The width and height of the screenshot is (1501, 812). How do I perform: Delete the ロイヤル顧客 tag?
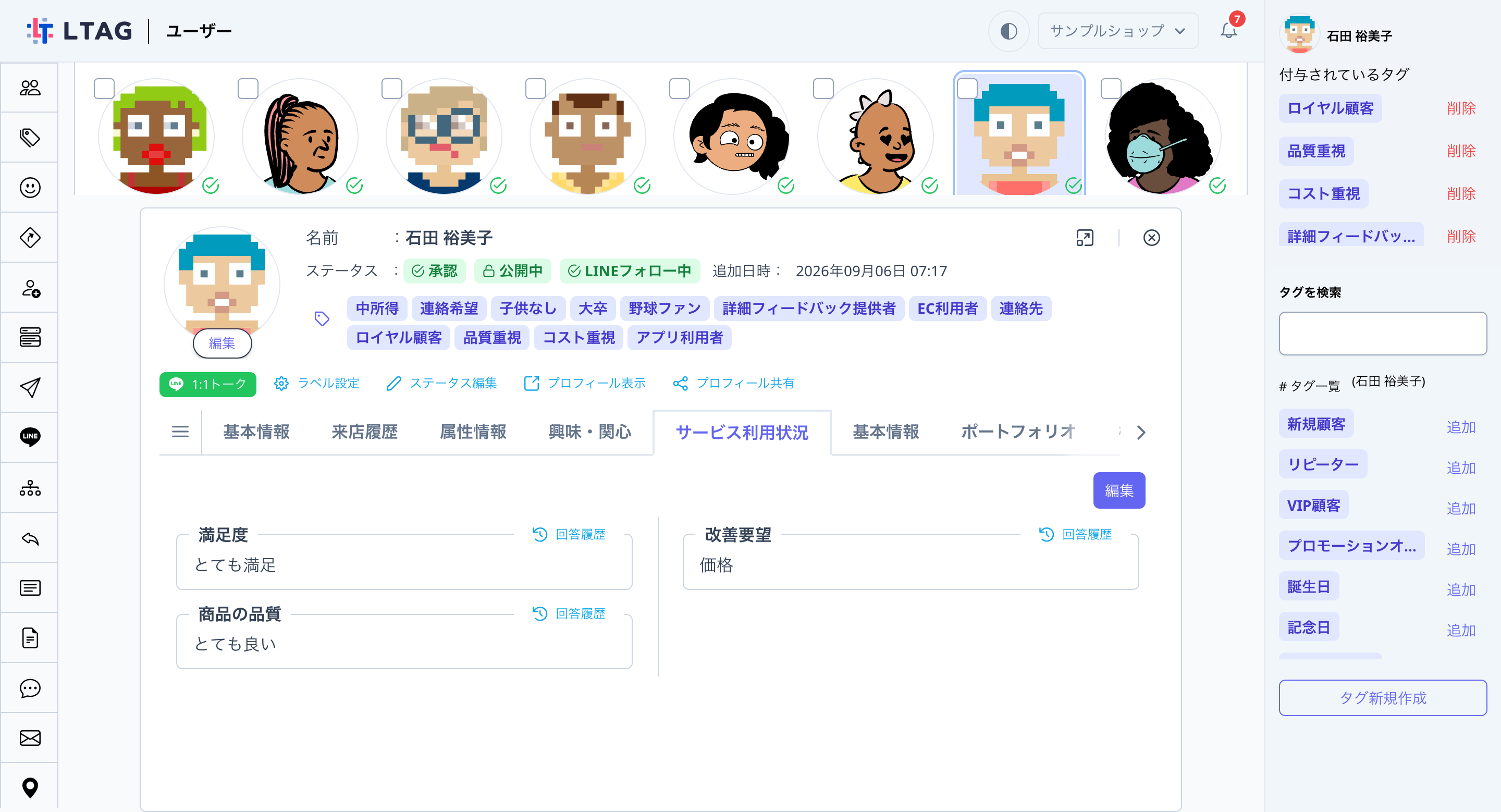point(1461,108)
